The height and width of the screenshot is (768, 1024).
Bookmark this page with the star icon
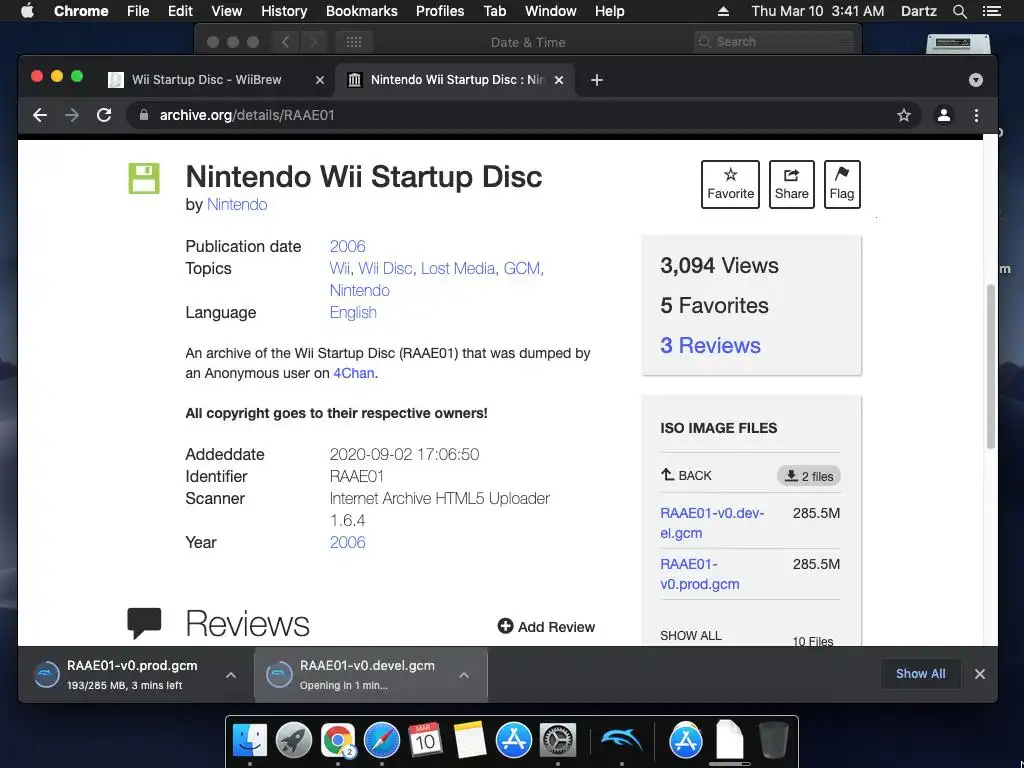click(x=903, y=116)
